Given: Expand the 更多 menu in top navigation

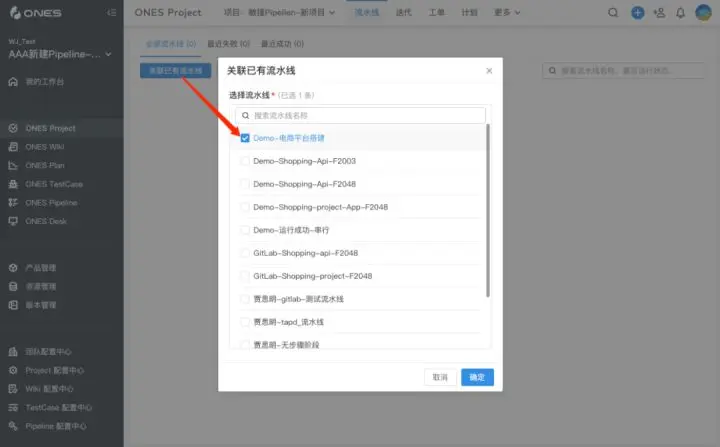Looking at the screenshot, I should pyautogui.click(x=507, y=12).
